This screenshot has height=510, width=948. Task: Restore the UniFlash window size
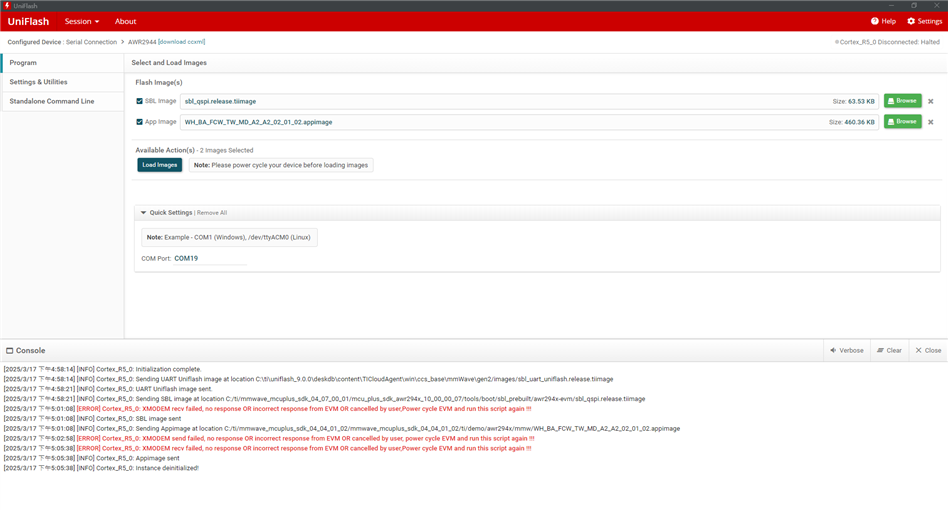pos(914,5)
